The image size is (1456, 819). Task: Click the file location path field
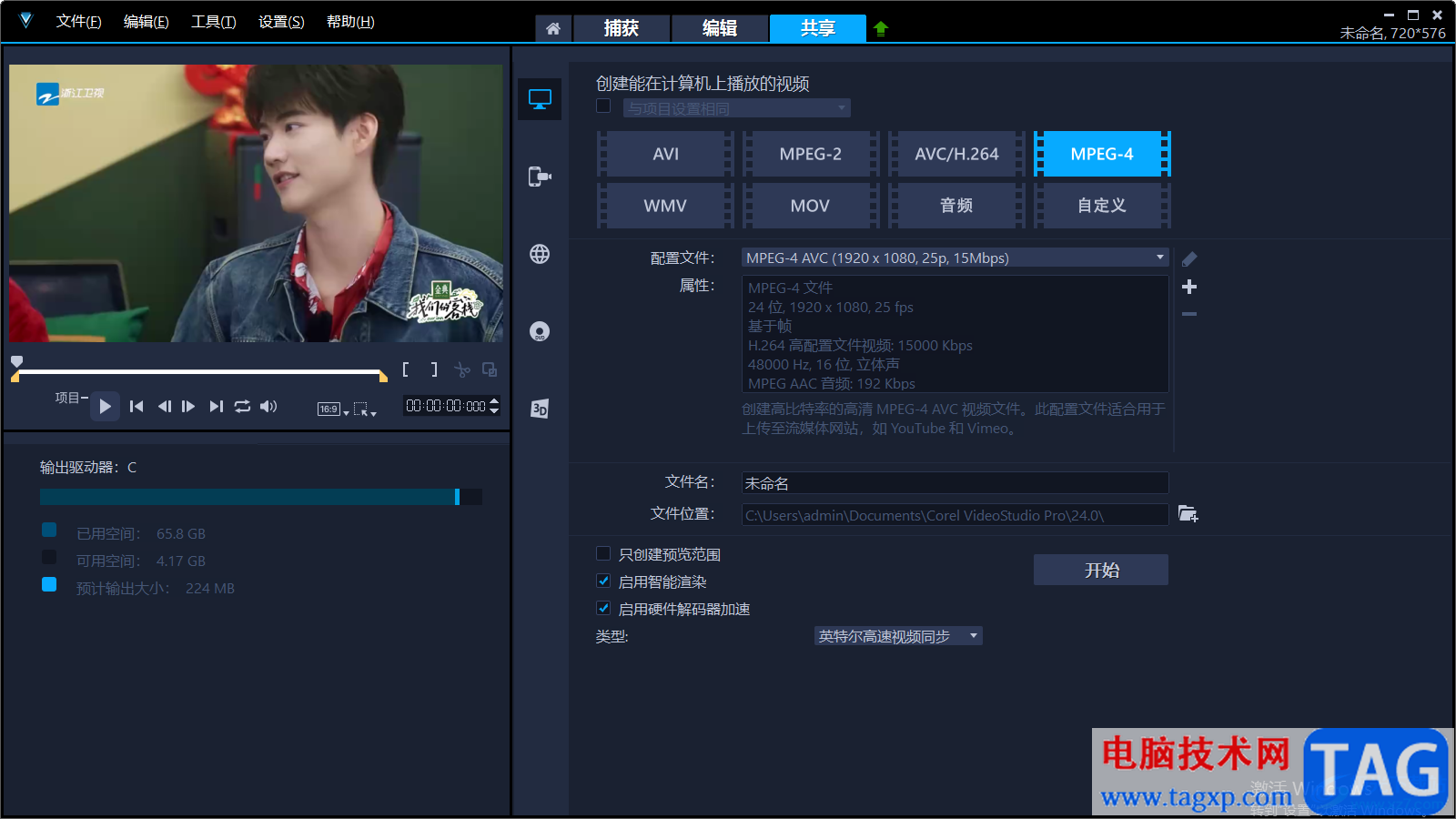(955, 515)
